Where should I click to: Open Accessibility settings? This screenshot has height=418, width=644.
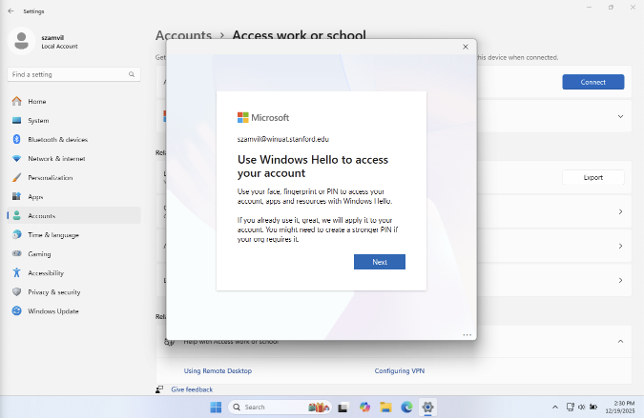tap(46, 273)
